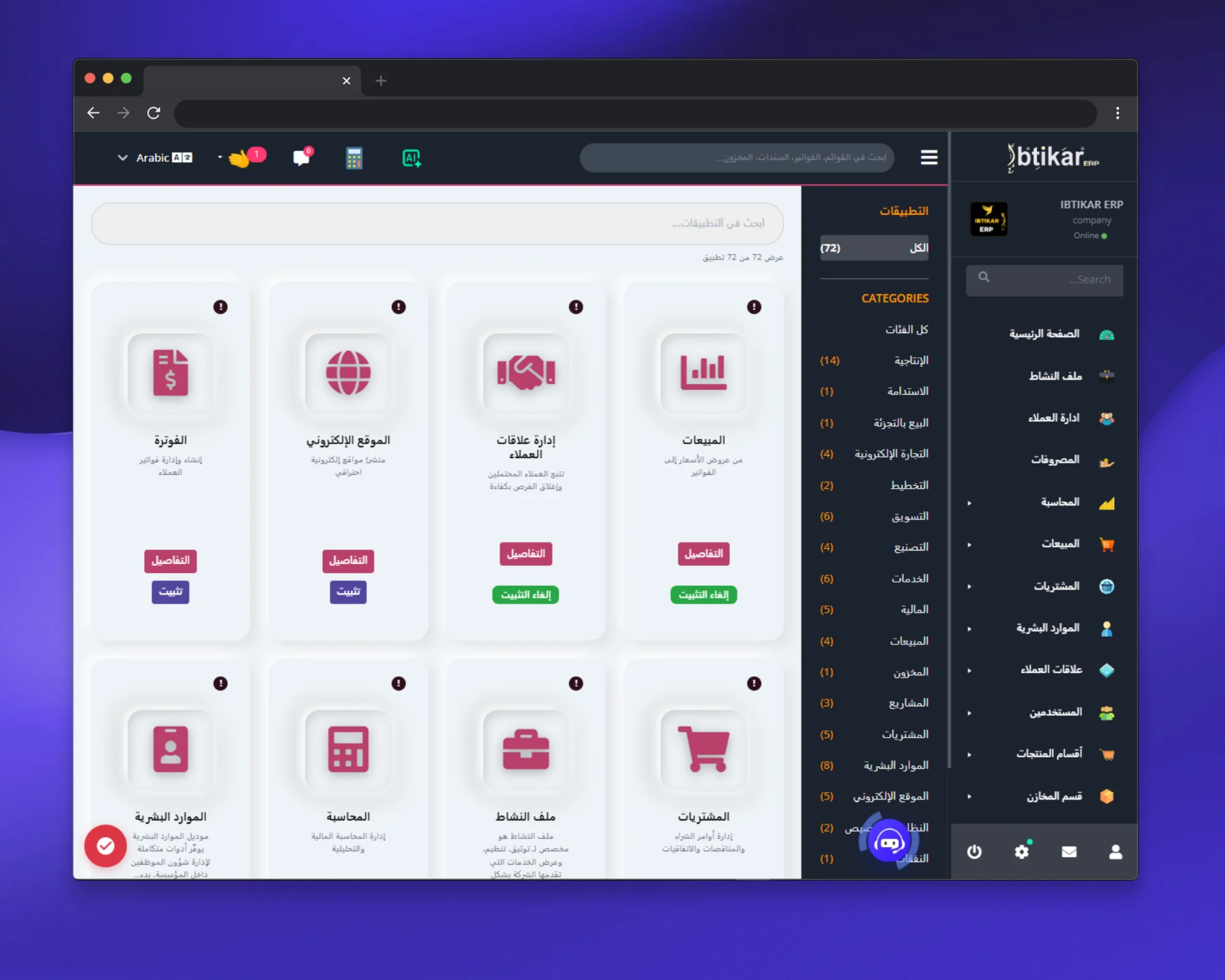Viewport: 1225px width, 980px height.
Task: Click تثبيت to install الفوترة app
Action: point(170,592)
